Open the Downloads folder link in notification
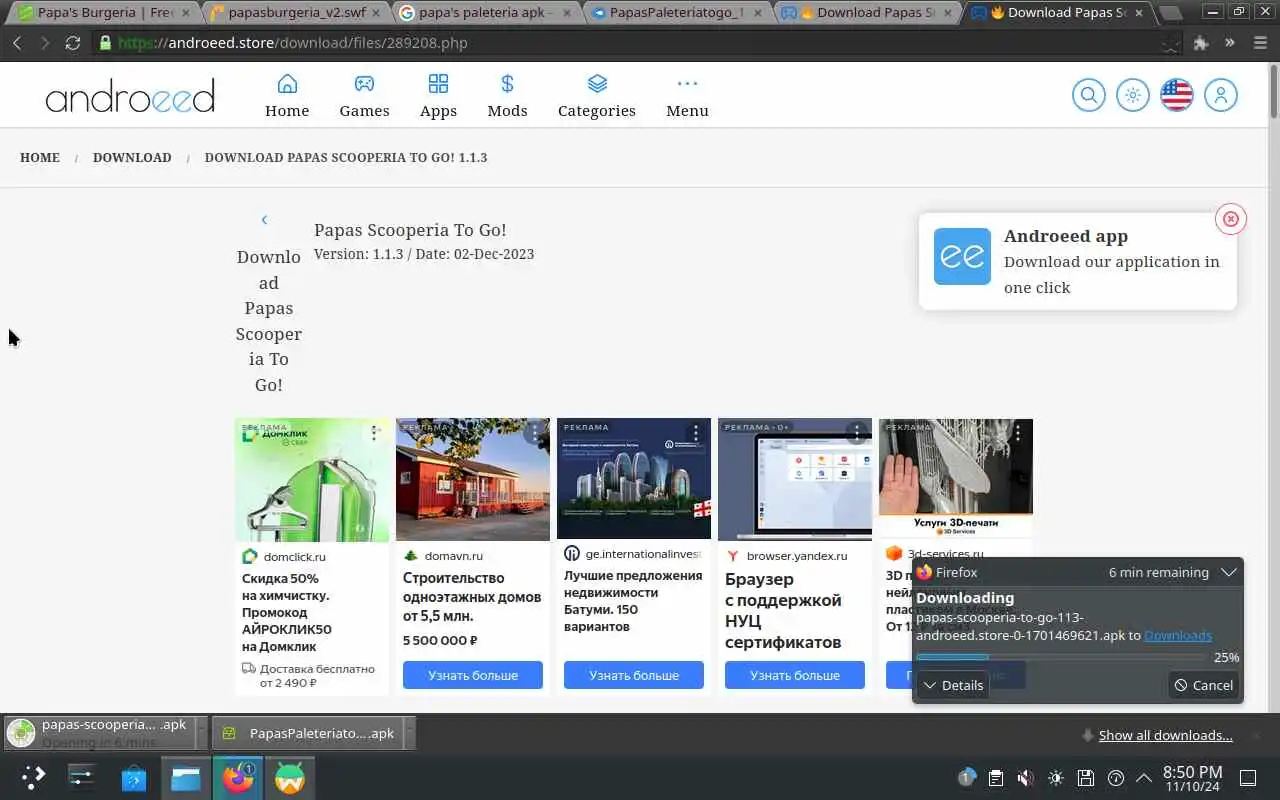The width and height of the screenshot is (1280, 800). coord(1178,635)
